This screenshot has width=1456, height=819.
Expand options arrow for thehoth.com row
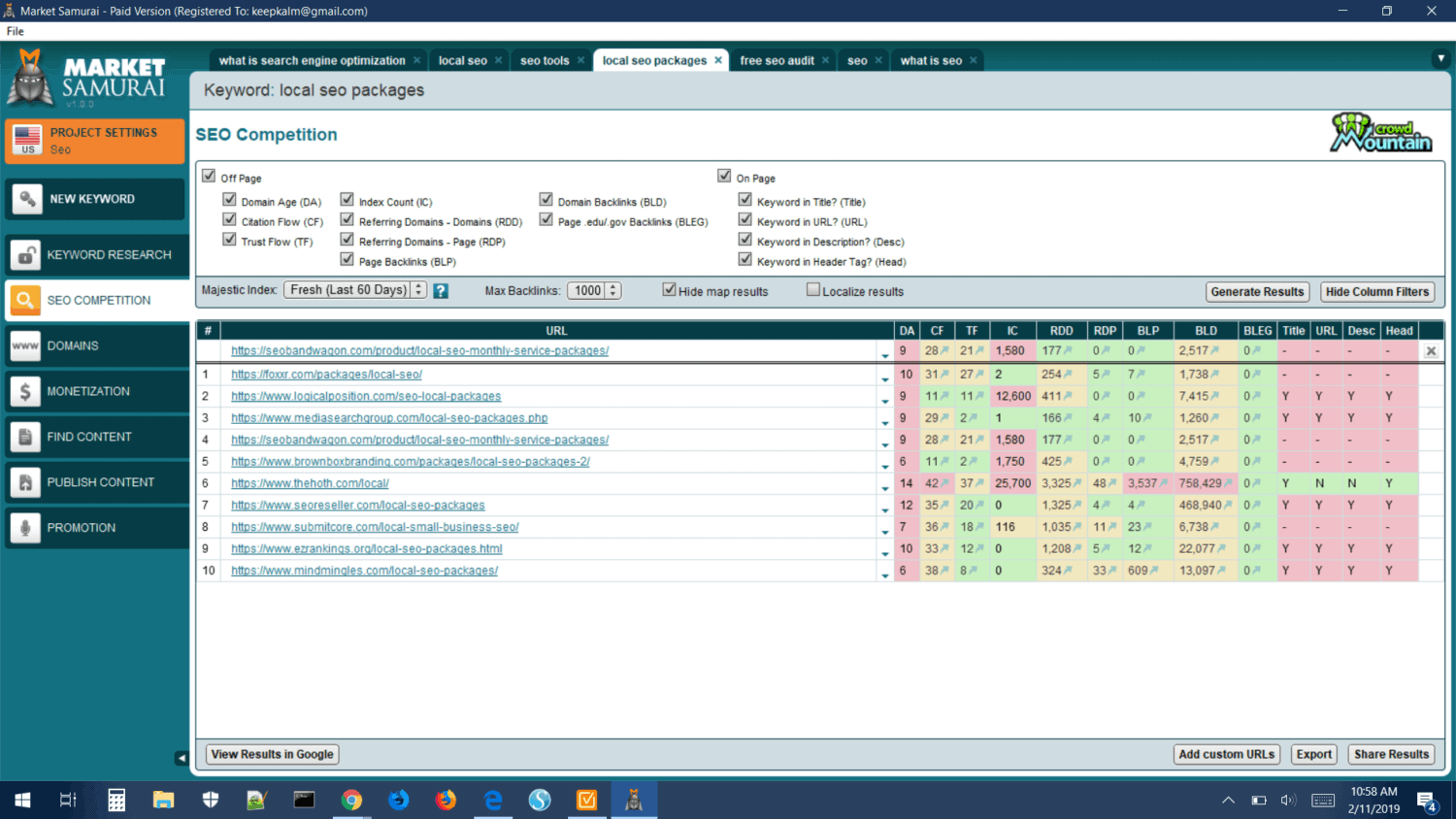[885, 487]
